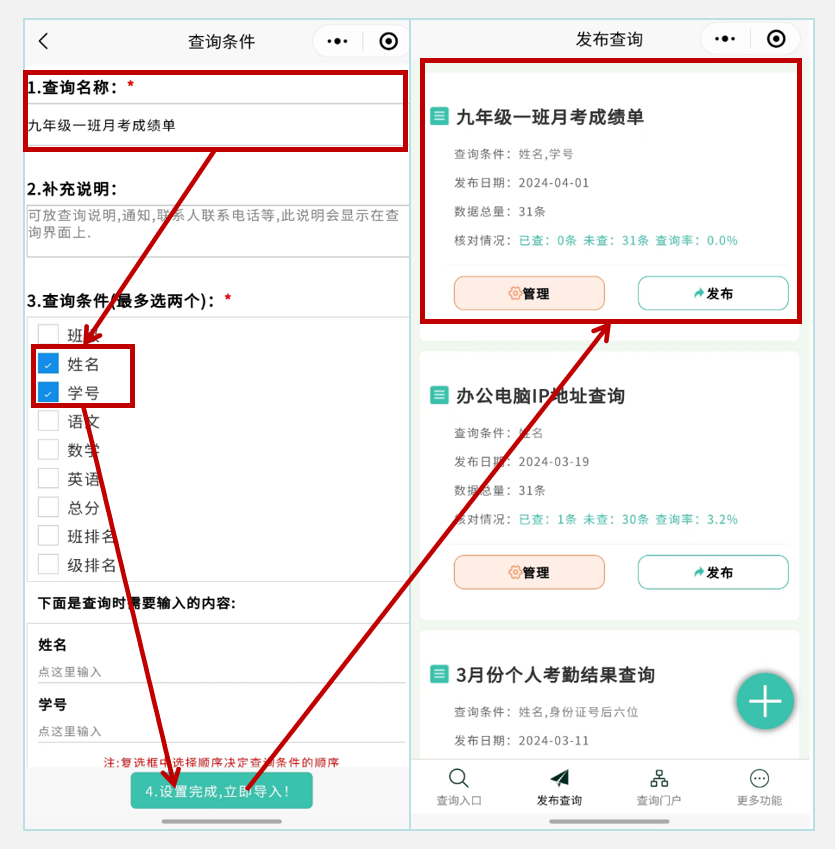
Task: Uncheck the 学号 checkbox
Action: click(48, 392)
